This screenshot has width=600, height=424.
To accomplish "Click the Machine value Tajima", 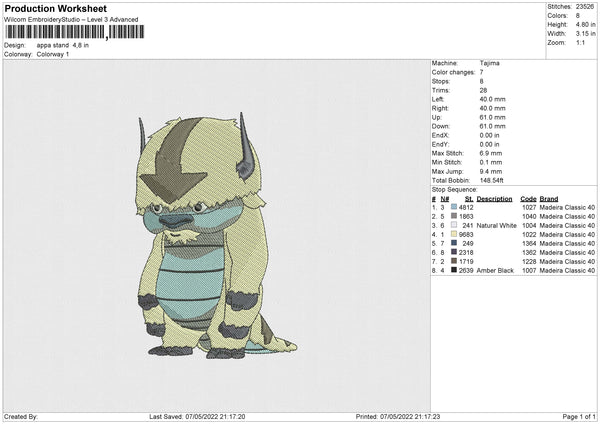I will click(489, 63).
